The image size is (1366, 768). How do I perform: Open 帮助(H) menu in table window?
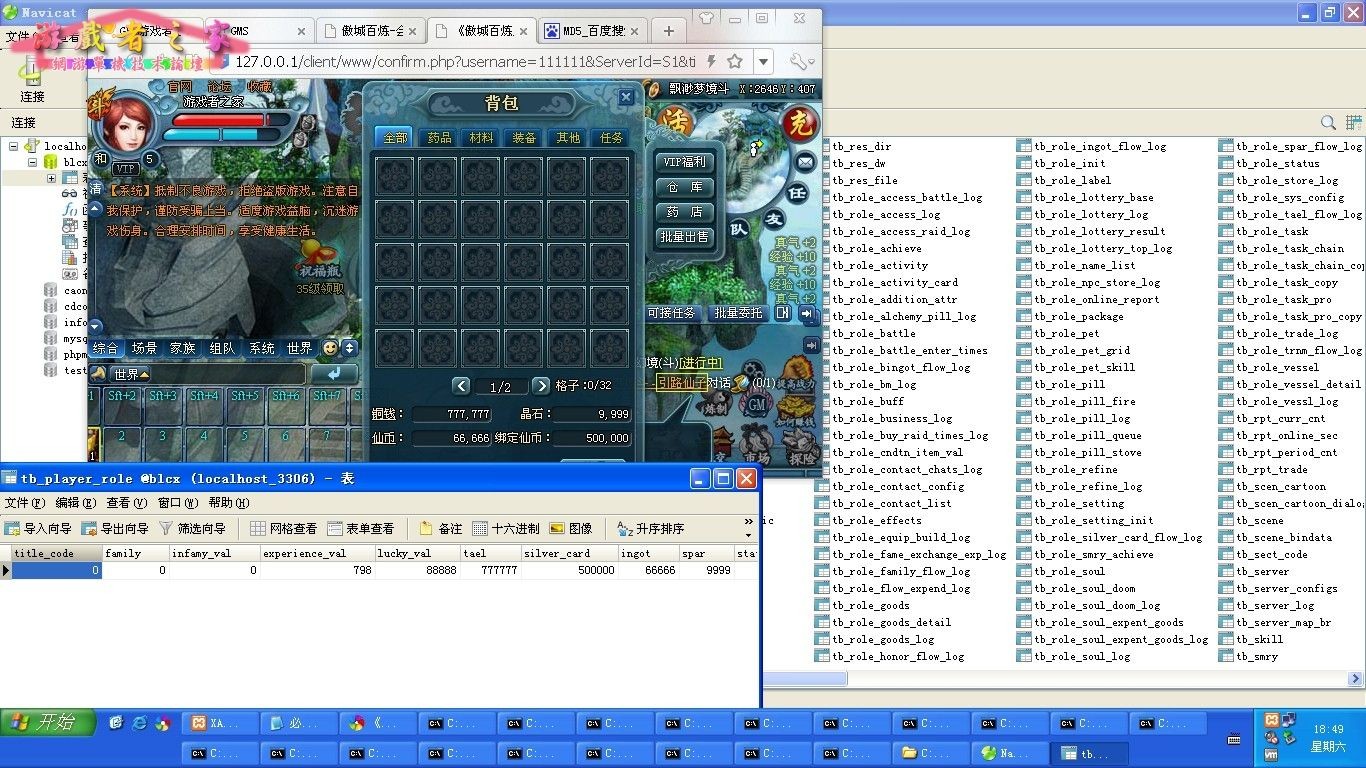229,503
